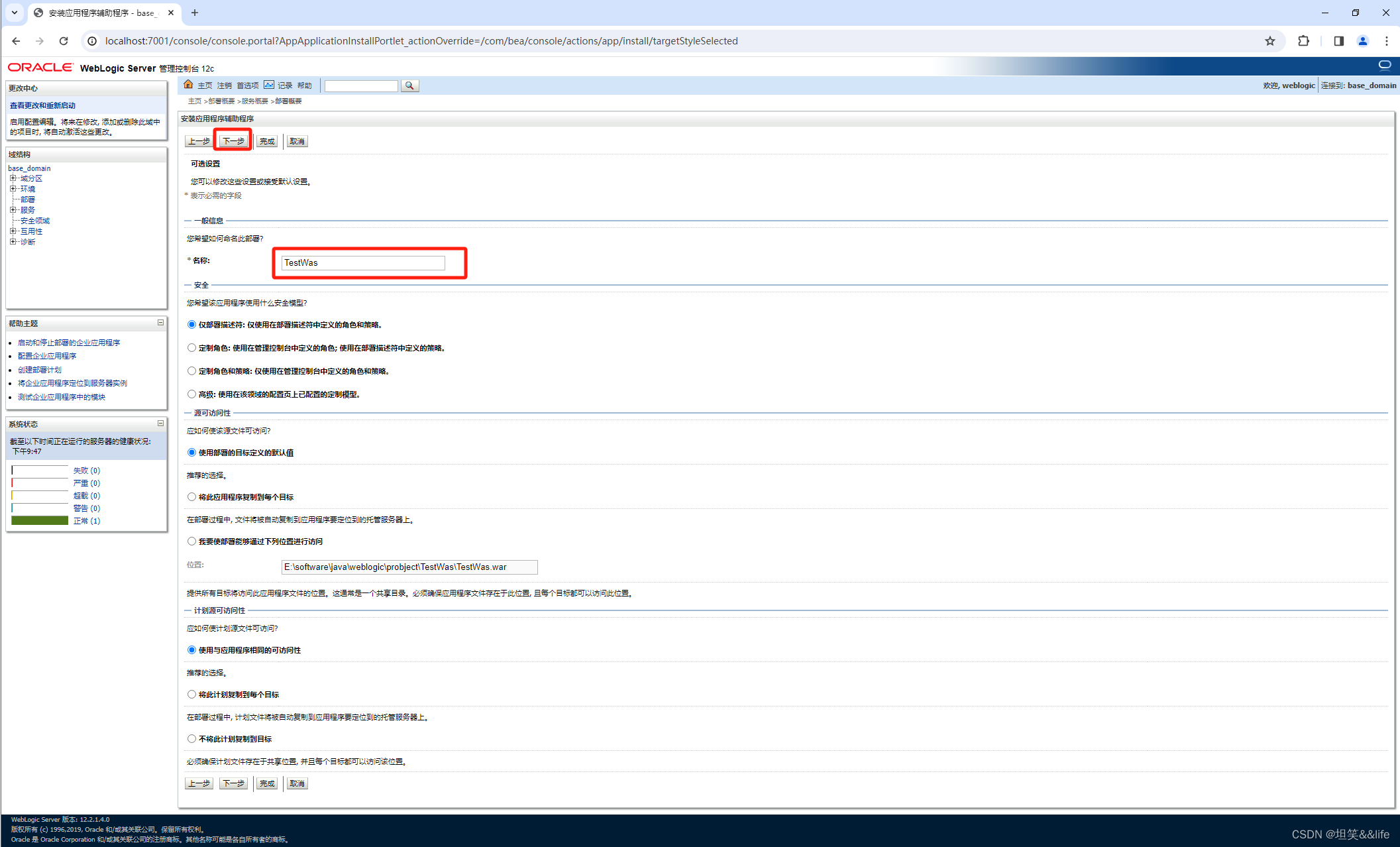1400x847 pixels.
Task: Go back to the previous page in the browser
Action: point(16,41)
